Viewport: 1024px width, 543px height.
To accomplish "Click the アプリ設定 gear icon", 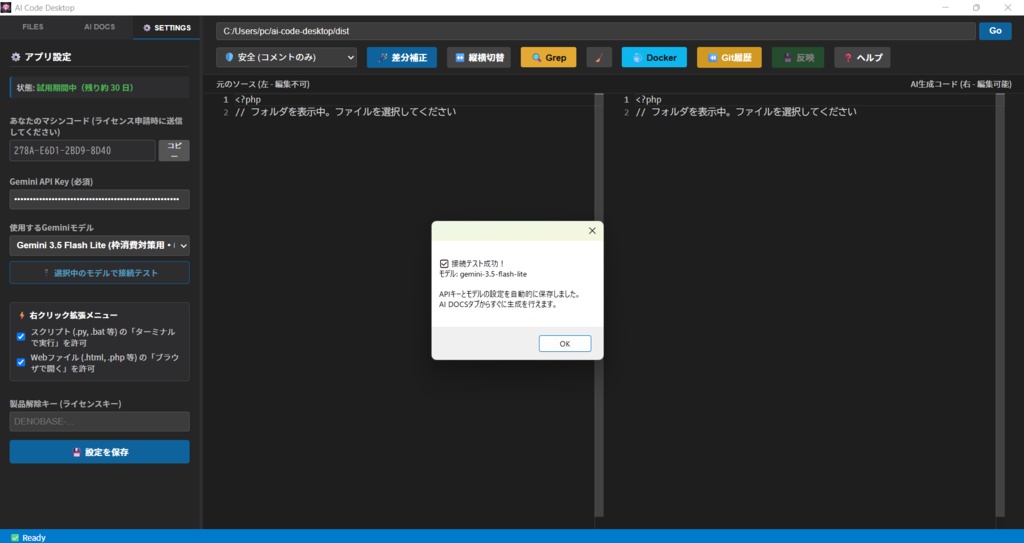I will pos(16,57).
